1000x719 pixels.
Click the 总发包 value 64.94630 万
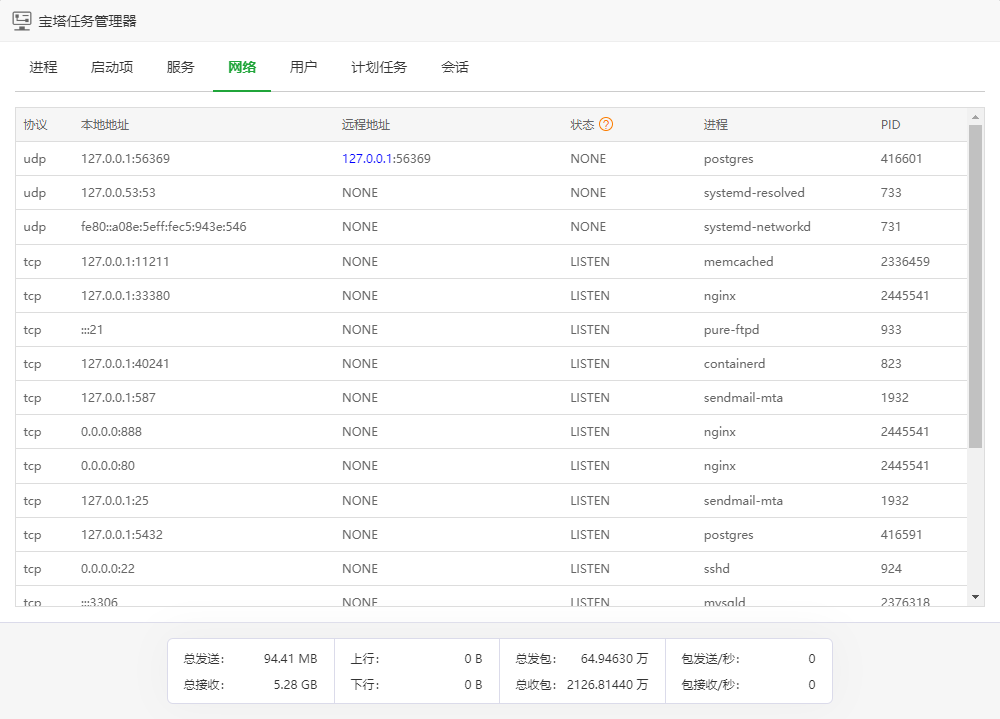[x=614, y=658]
